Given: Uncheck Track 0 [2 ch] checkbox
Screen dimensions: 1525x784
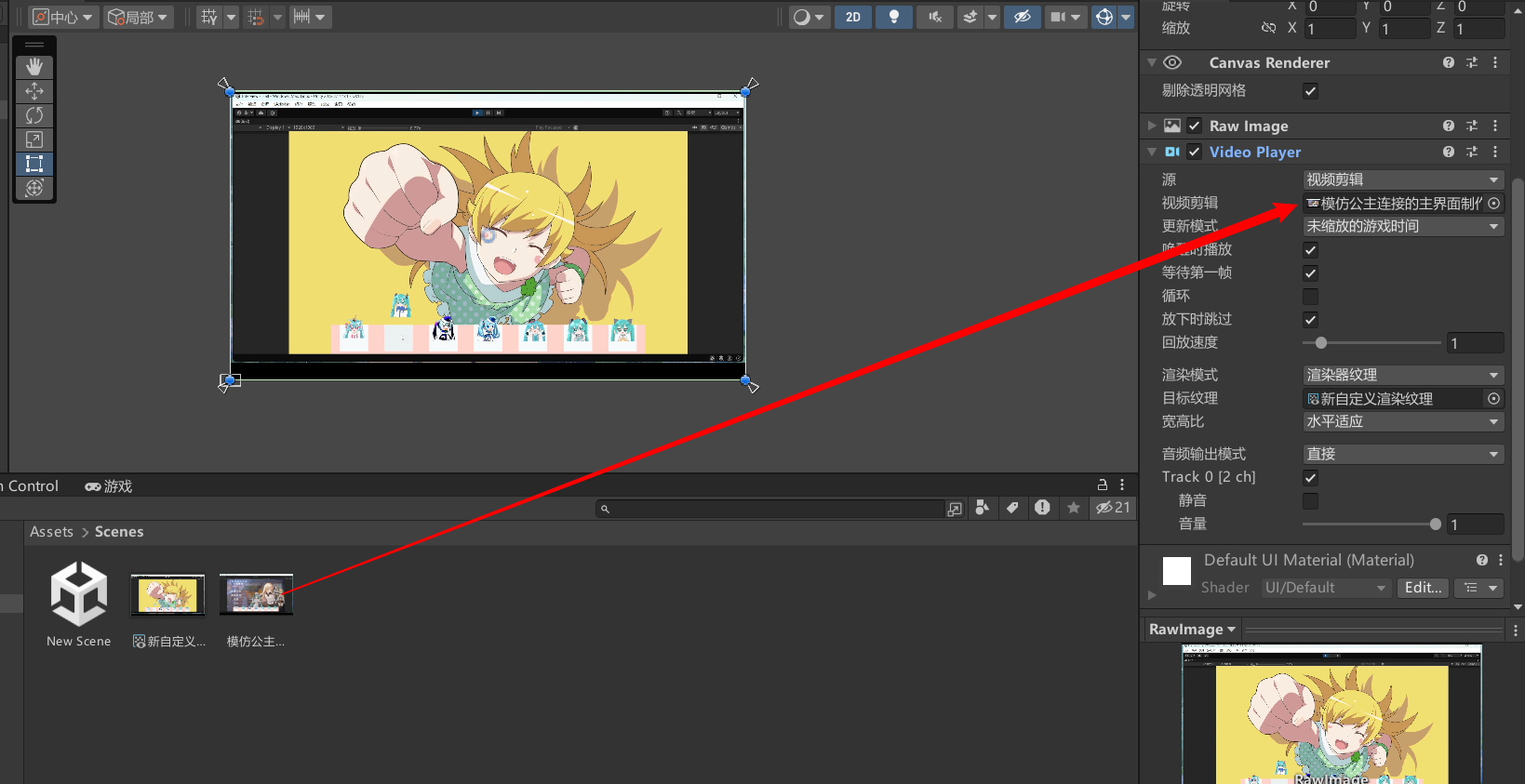Looking at the screenshot, I should pos(1310,478).
